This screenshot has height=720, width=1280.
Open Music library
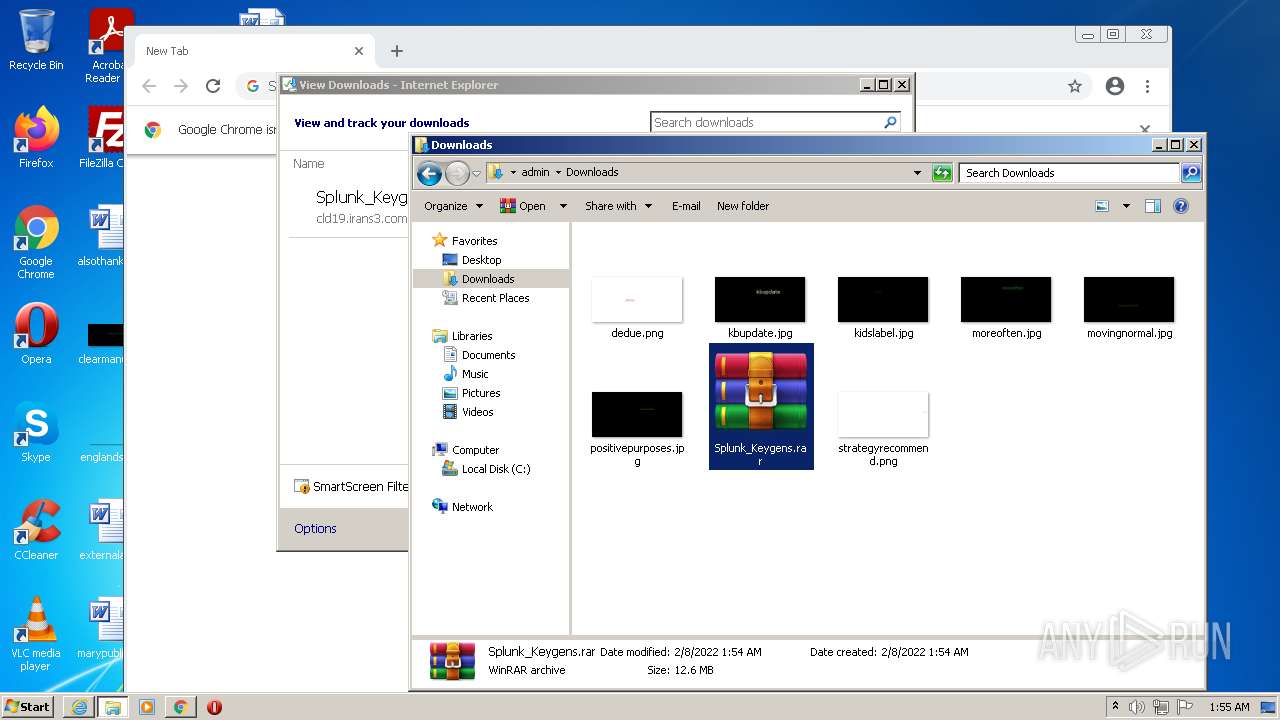tap(465, 374)
